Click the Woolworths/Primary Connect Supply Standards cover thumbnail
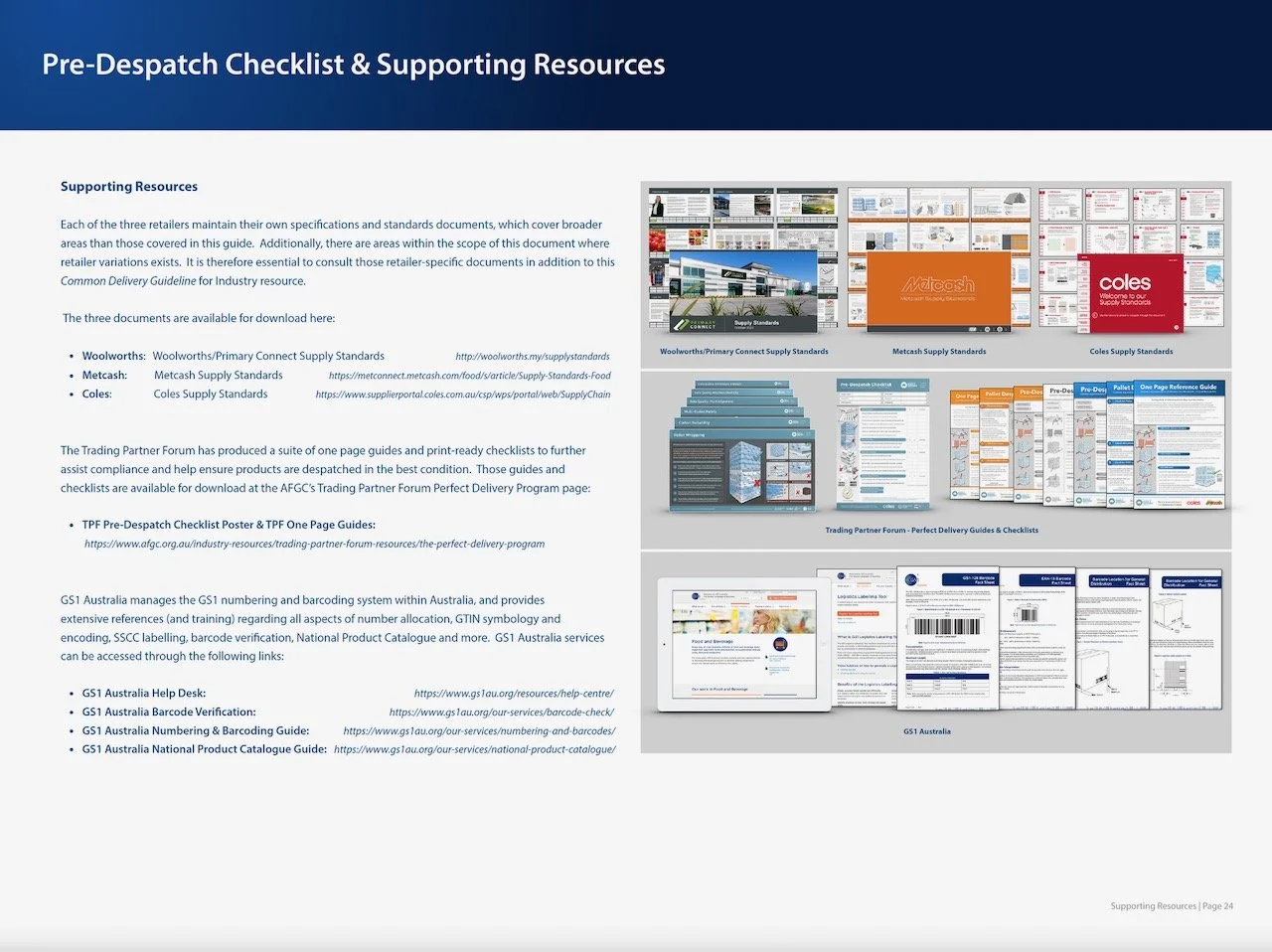This screenshot has width=1272, height=952. click(x=743, y=291)
